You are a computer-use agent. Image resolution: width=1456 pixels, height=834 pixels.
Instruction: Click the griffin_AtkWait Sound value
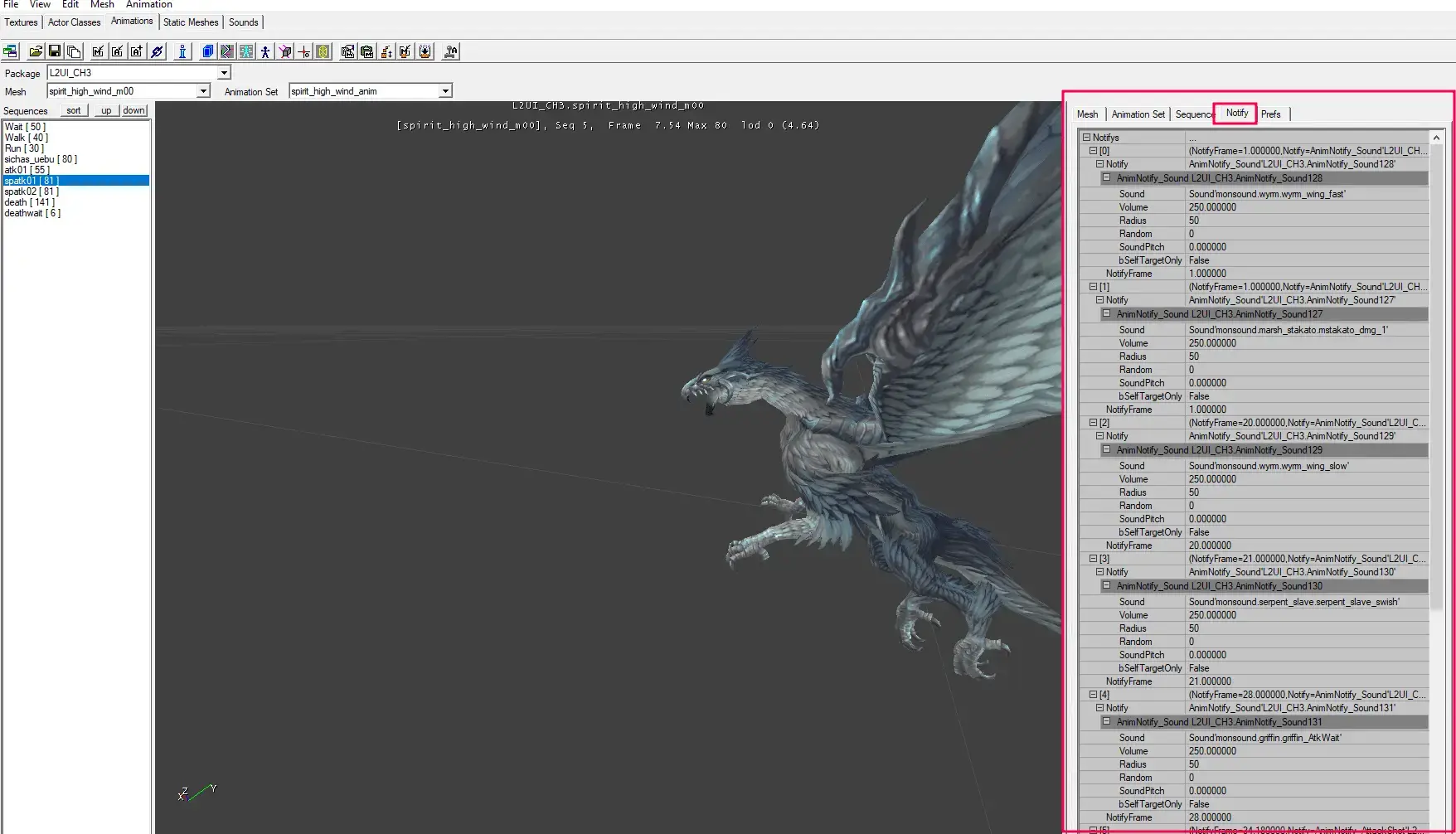click(1308, 738)
